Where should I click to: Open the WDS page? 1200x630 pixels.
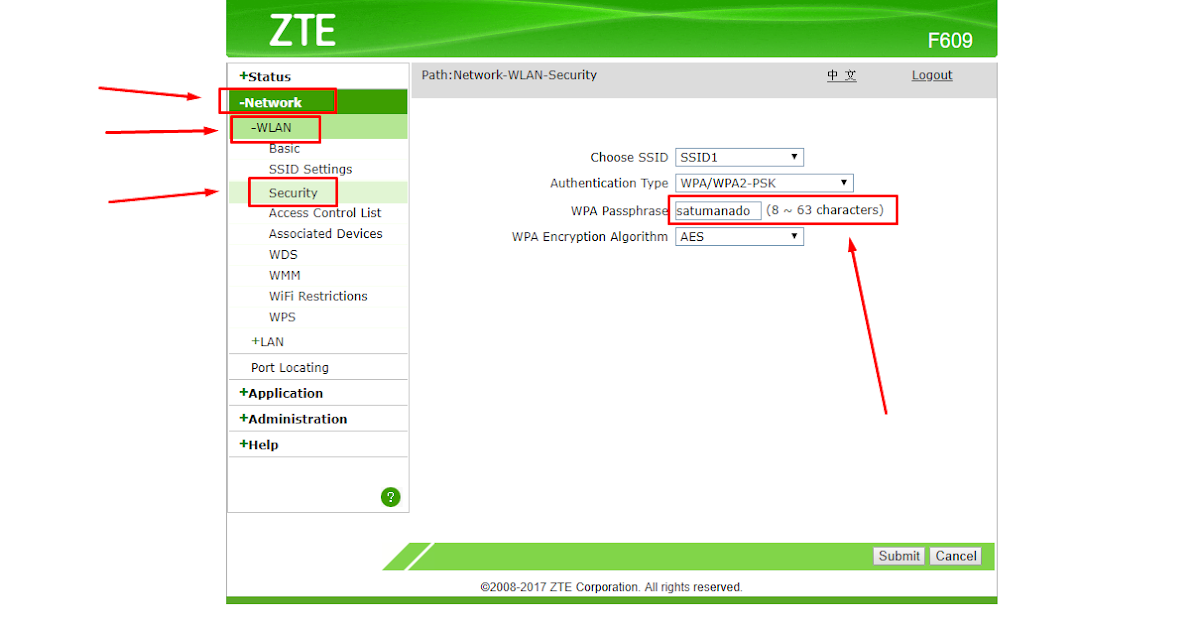click(x=284, y=254)
